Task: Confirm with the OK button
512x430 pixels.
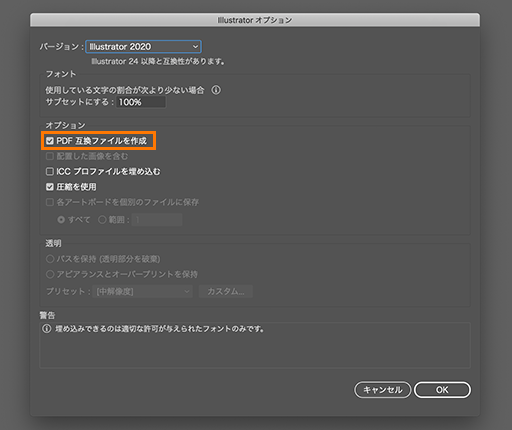Action: click(x=442, y=390)
